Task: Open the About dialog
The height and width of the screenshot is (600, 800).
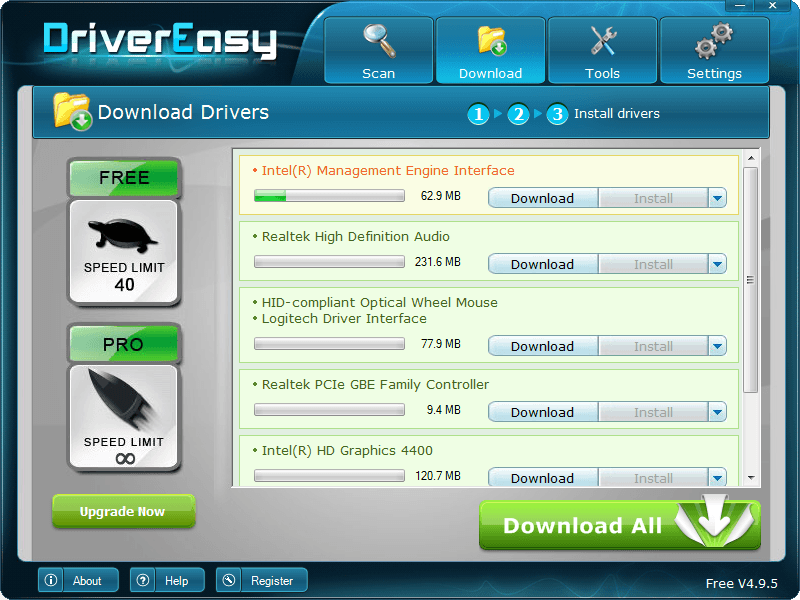Action: 78,580
